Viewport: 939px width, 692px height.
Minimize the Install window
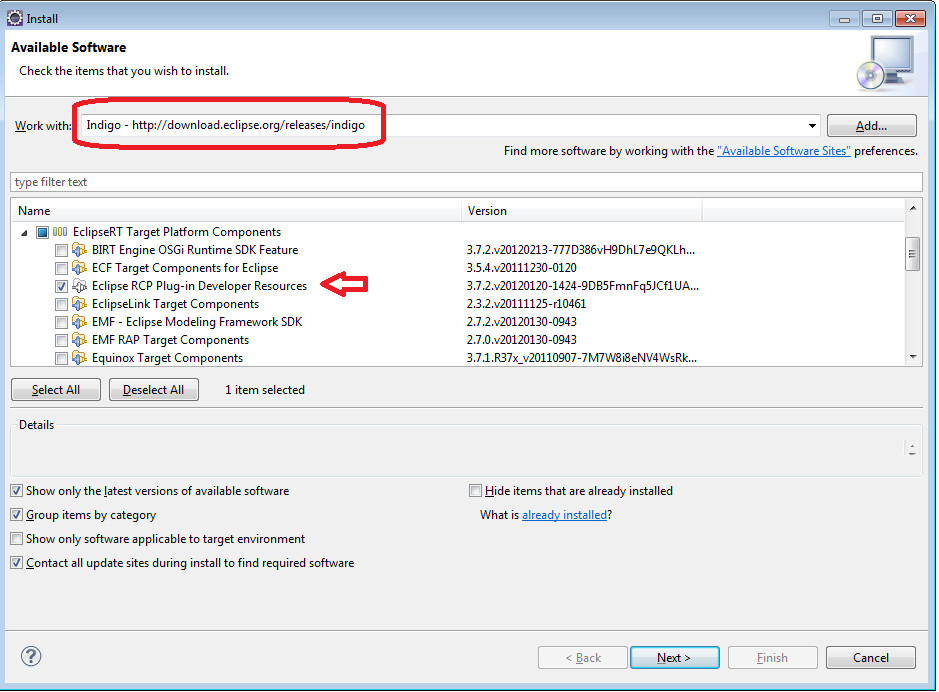point(844,19)
